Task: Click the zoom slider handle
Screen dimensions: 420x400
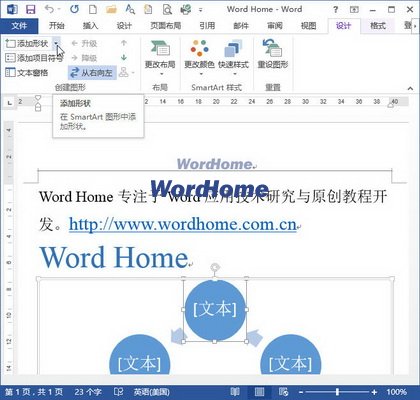Action: [338, 392]
